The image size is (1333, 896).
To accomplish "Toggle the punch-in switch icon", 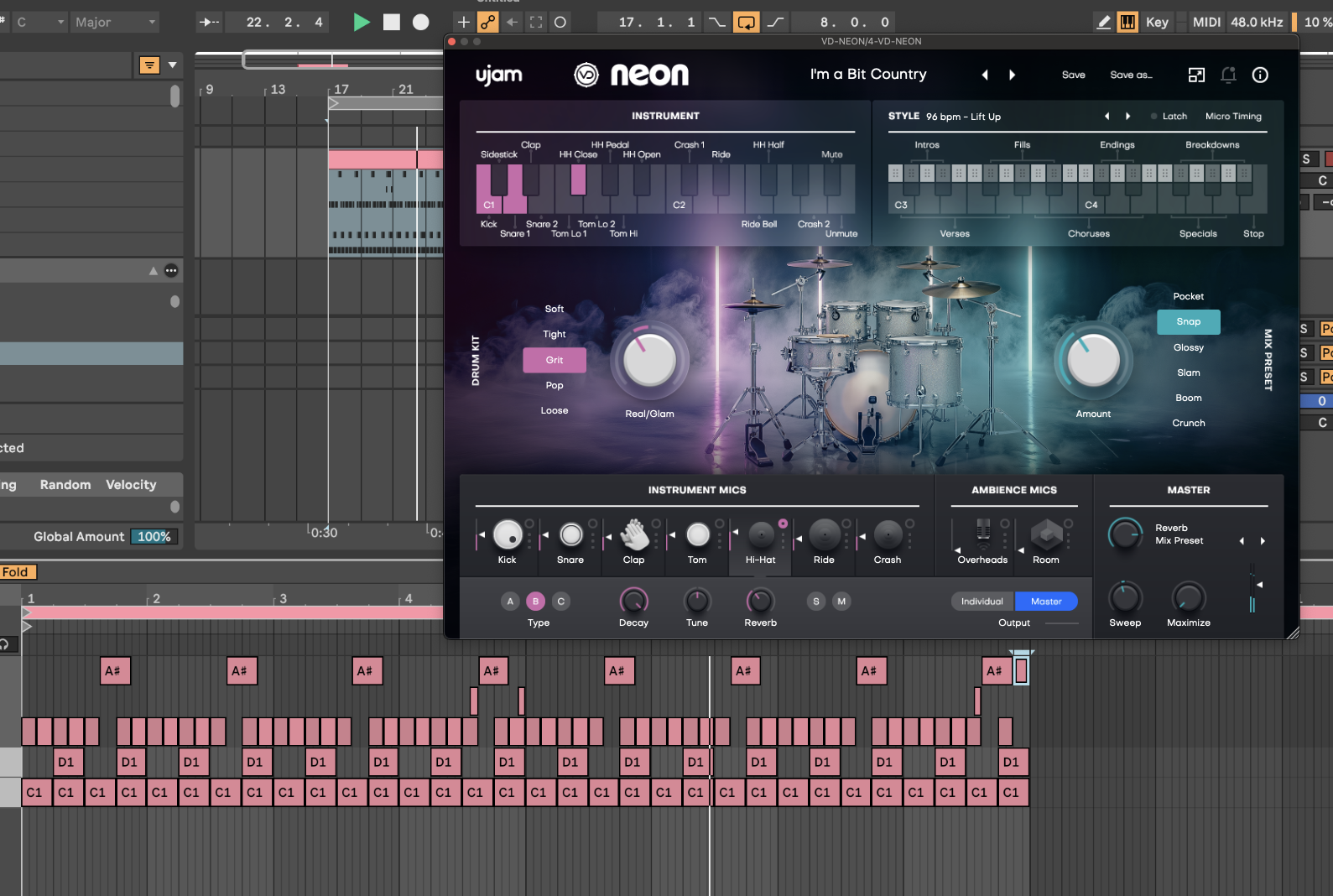I will tap(717, 23).
